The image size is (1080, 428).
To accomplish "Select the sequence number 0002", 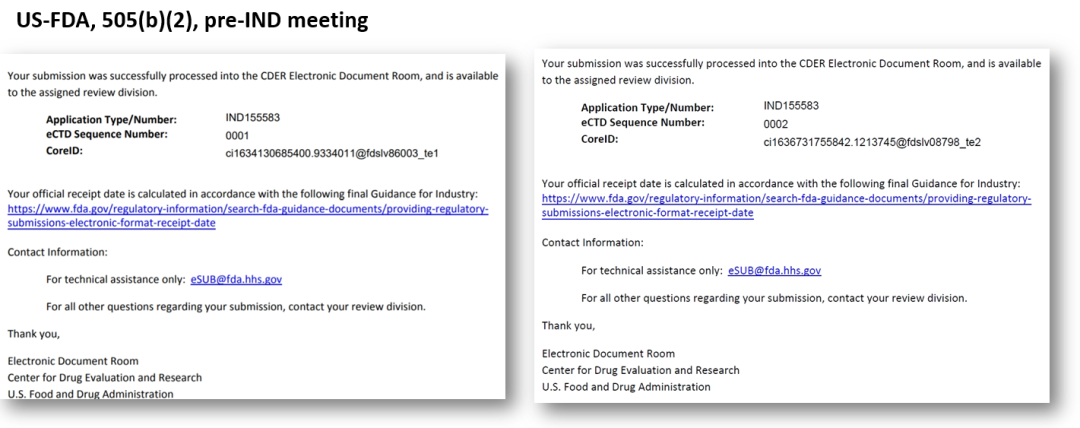I will click(776, 125).
